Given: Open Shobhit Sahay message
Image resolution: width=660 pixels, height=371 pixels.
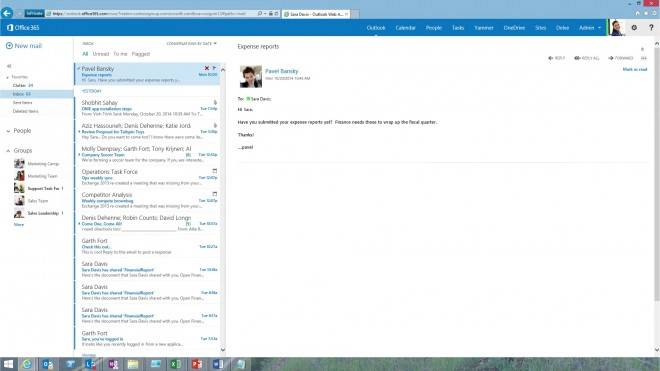Looking at the screenshot, I should 147,108.
